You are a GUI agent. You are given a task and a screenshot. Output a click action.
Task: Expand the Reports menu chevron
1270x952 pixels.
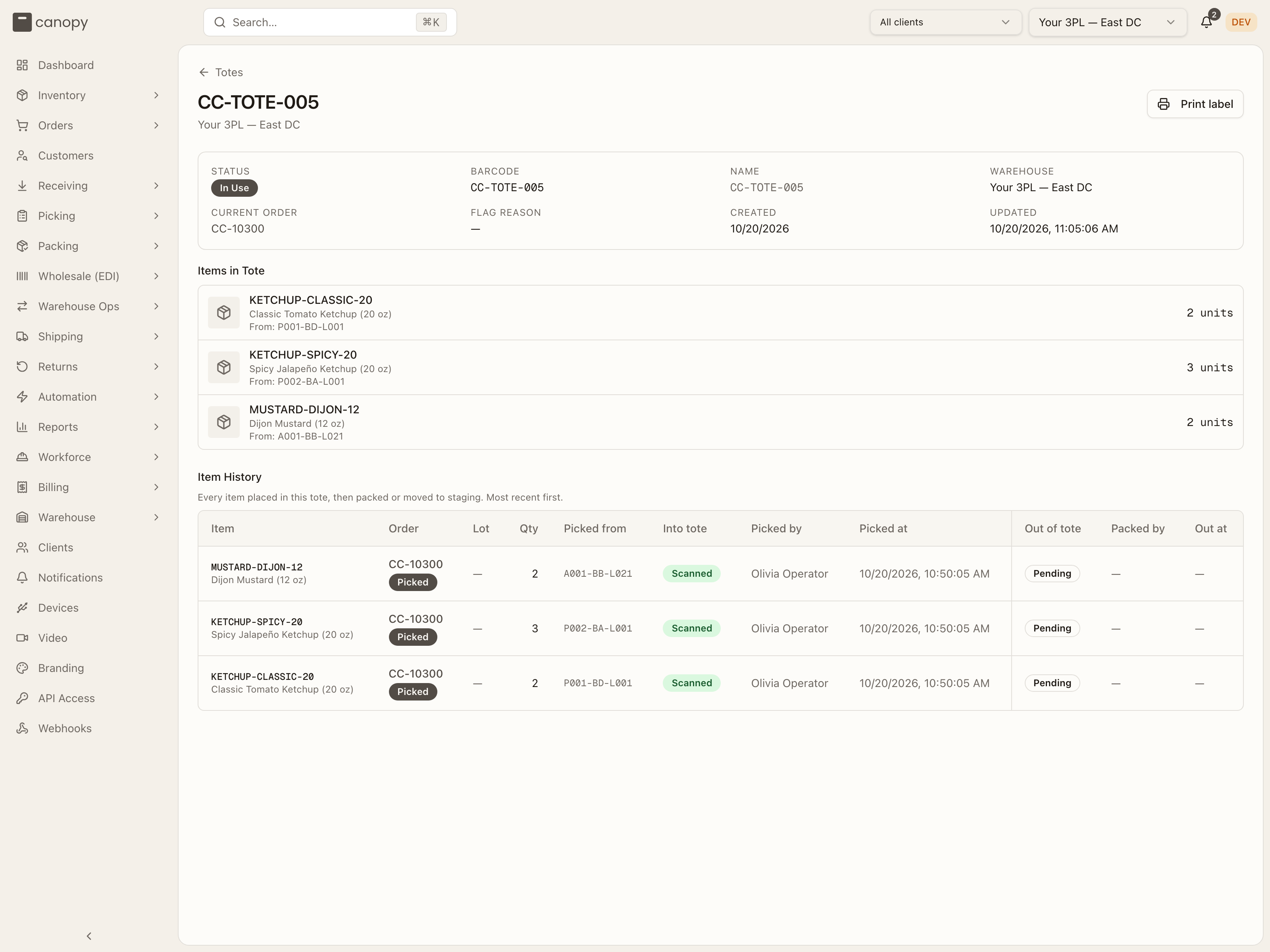[156, 427]
